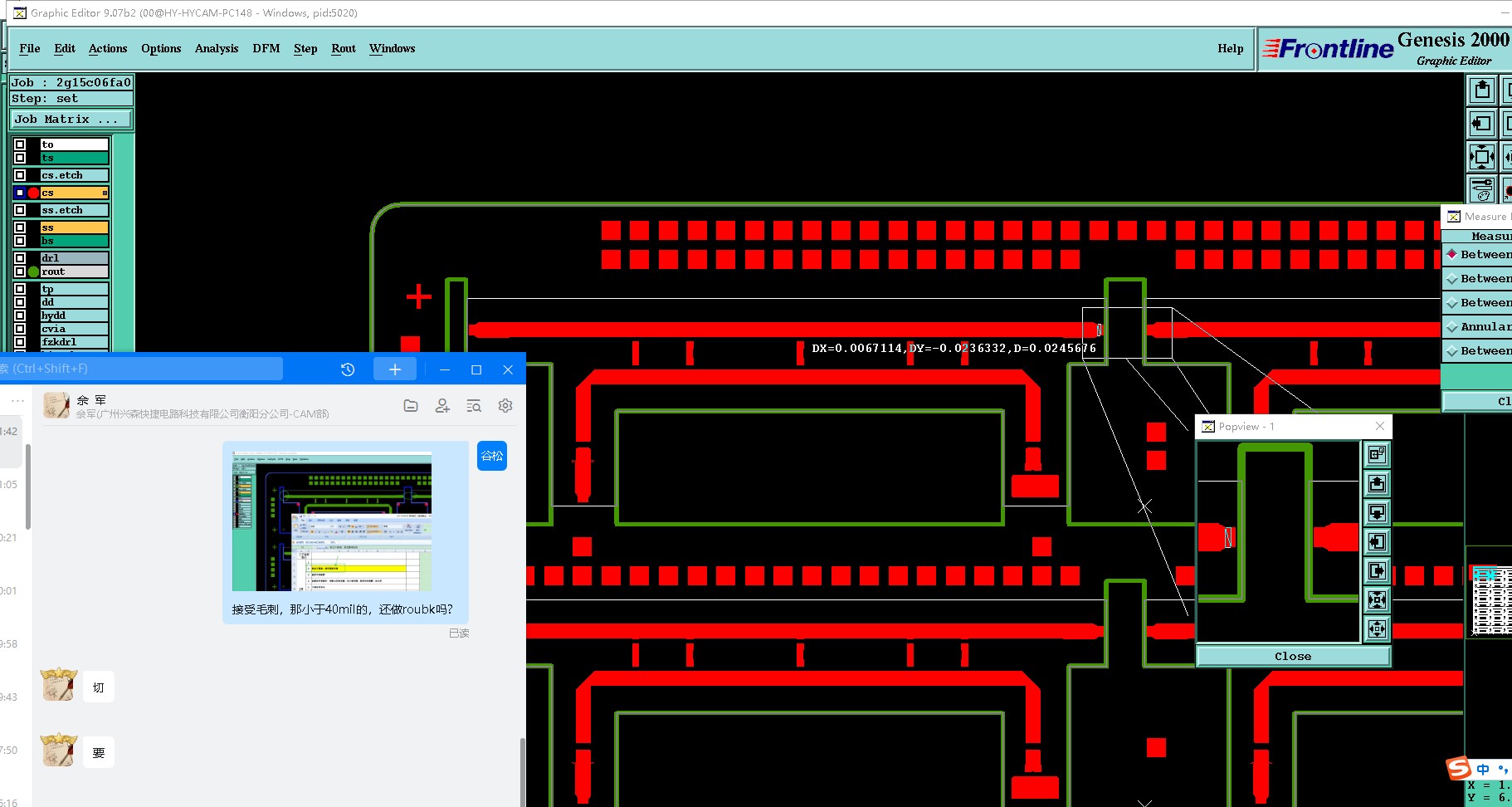The height and width of the screenshot is (807, 1512).
Task: Toggle display checkbox for layer rout
Action: [x=20, y=271]
